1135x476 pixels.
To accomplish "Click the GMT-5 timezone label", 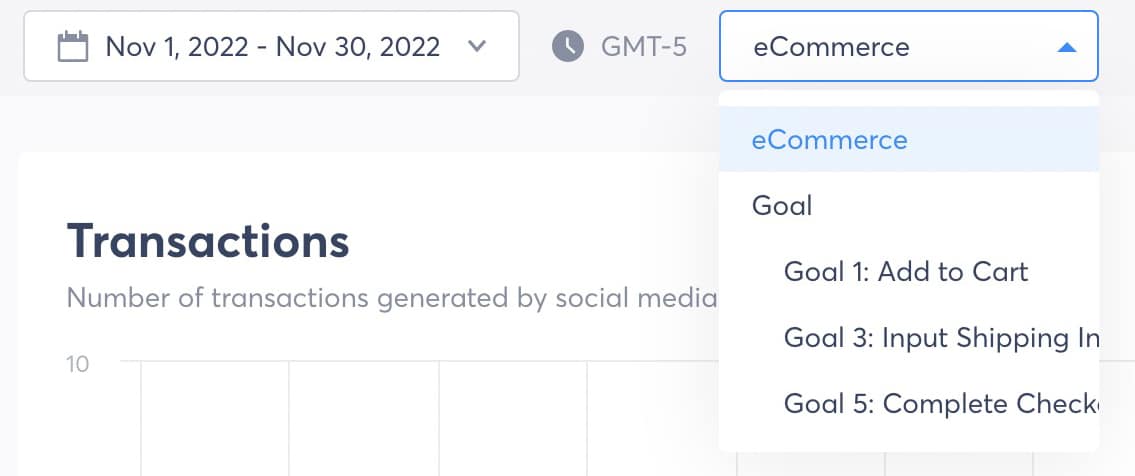I will (x=644, y=47).
